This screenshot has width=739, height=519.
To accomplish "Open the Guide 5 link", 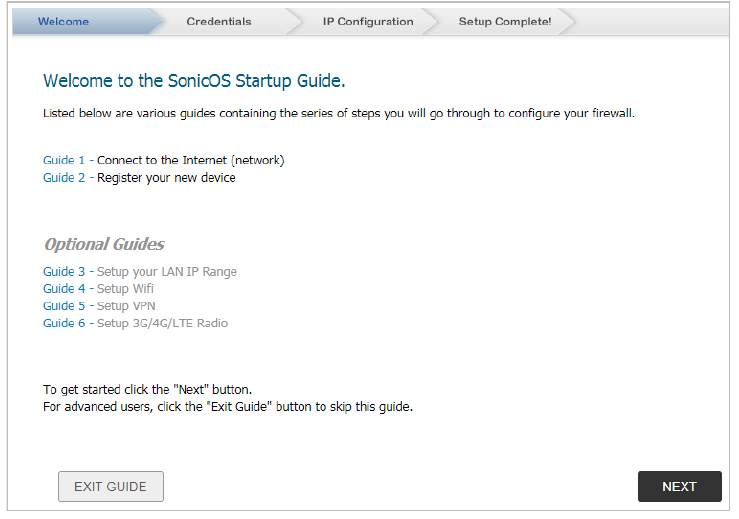I will (x=64, y=306).
